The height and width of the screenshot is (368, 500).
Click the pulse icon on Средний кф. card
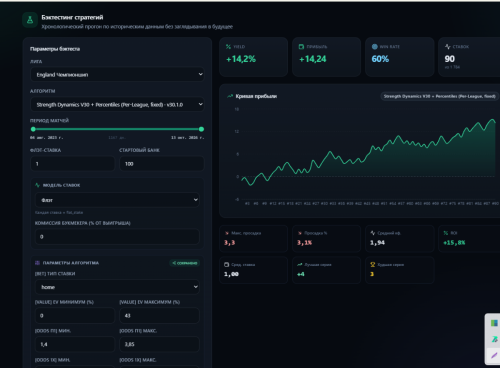click(x=373, y=233)
